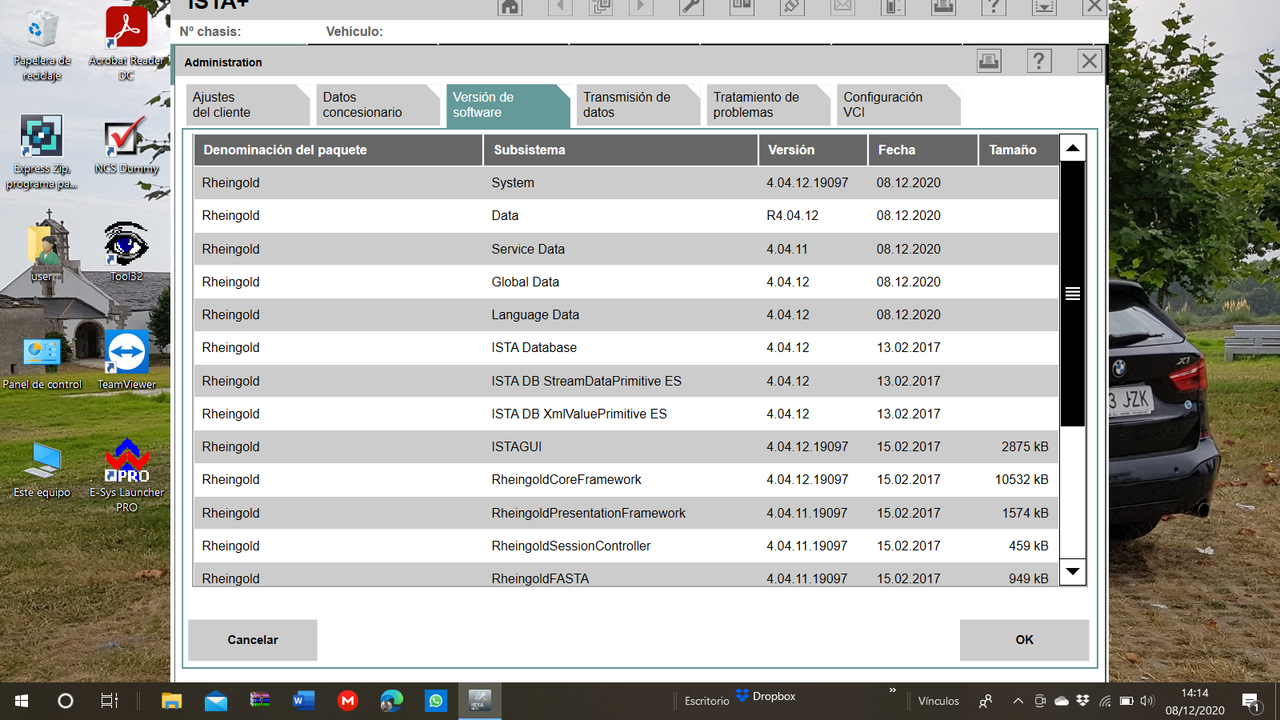Open Panel de control desktop icon
1280x720 pixels.
pyautogui.click(x=42, y=360)
